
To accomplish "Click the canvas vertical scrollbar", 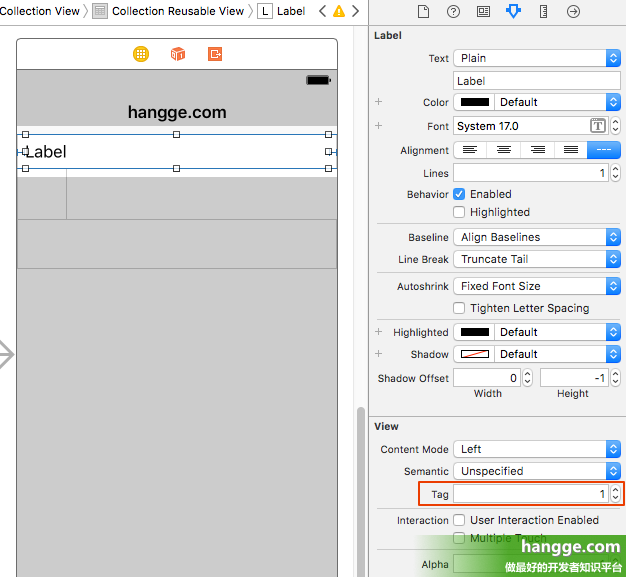I will [x=361, y=491].
